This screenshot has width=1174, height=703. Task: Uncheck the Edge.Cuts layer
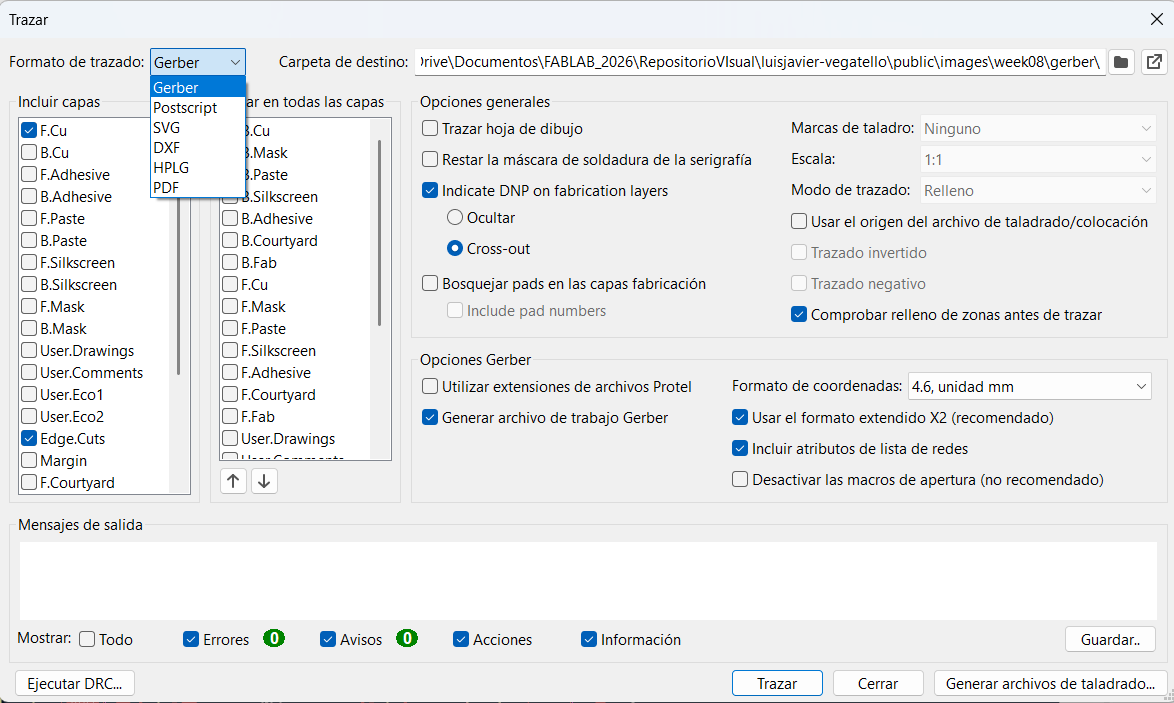pyautogui.click(x=29, y=439)
